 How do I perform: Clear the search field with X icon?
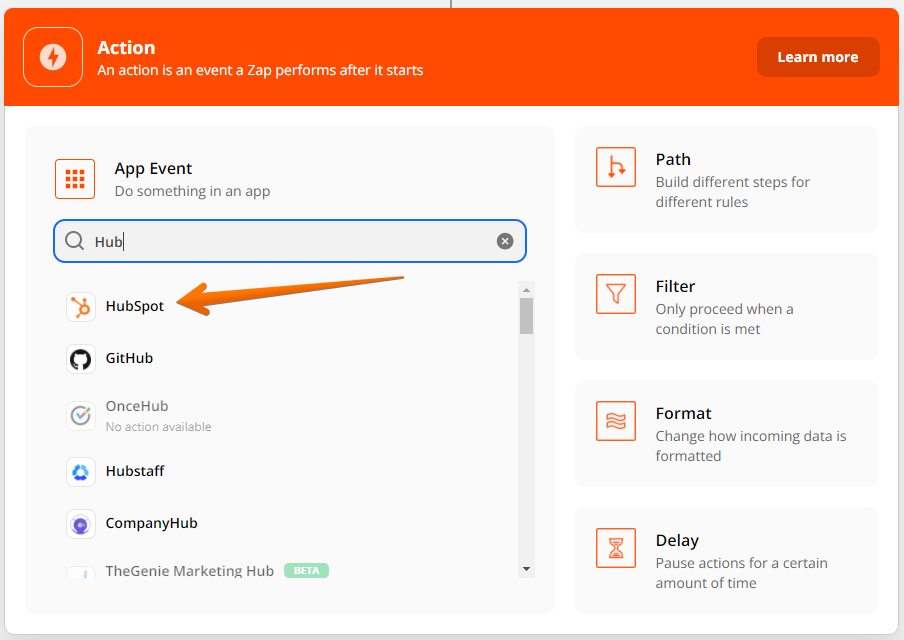pos(505,241)
